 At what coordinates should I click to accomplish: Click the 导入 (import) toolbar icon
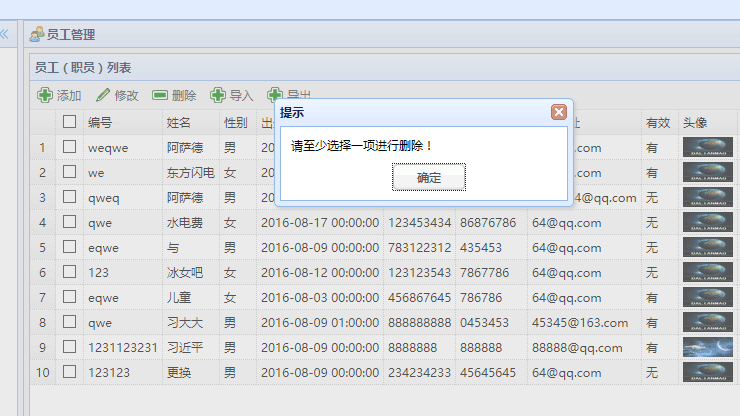(217, 96)
